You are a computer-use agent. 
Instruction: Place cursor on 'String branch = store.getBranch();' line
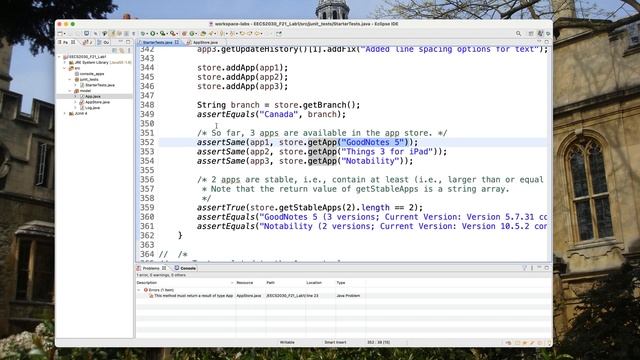click(x=278, y=105)
